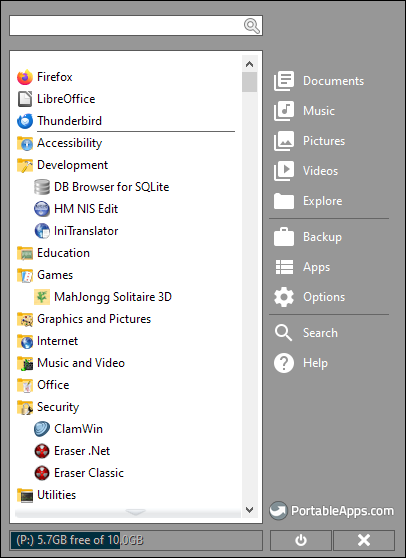
Task: Open the HM NIS Edit icon
Action: tap(42, 209)
